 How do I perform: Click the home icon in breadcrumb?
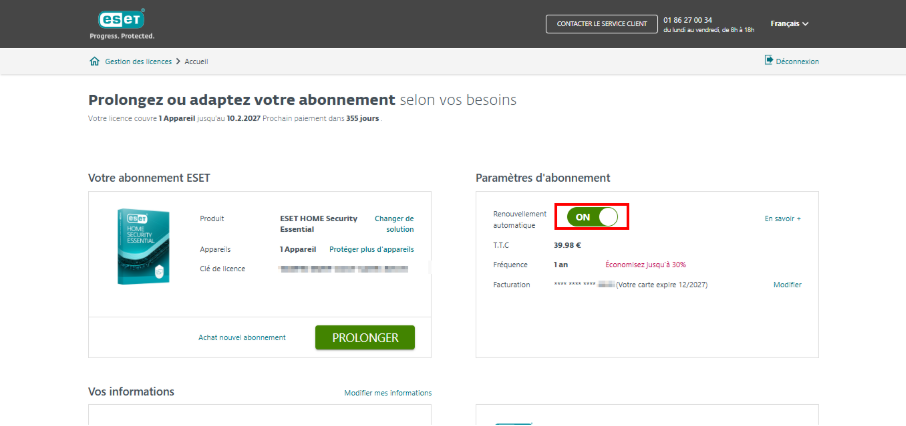tap(95, 61)
